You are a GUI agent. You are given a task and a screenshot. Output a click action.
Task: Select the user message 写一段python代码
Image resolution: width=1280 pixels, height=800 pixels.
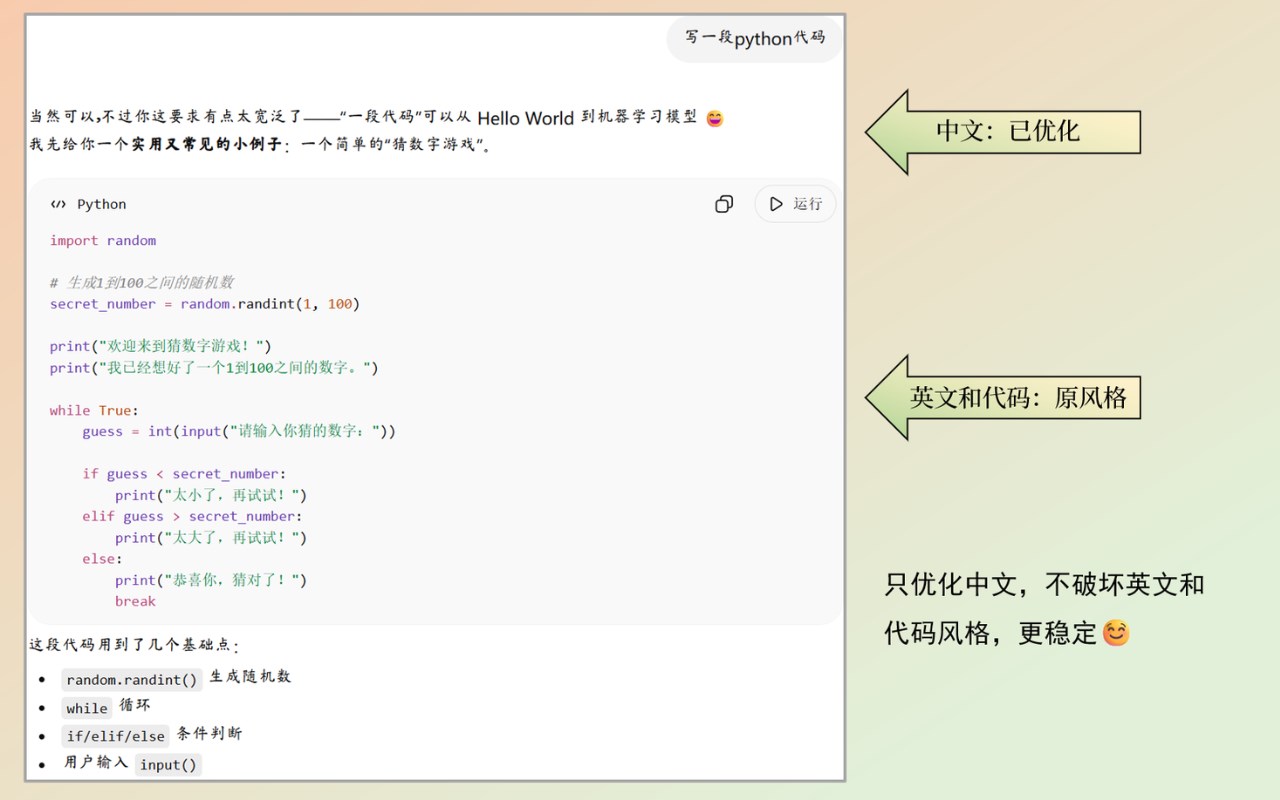755,38
